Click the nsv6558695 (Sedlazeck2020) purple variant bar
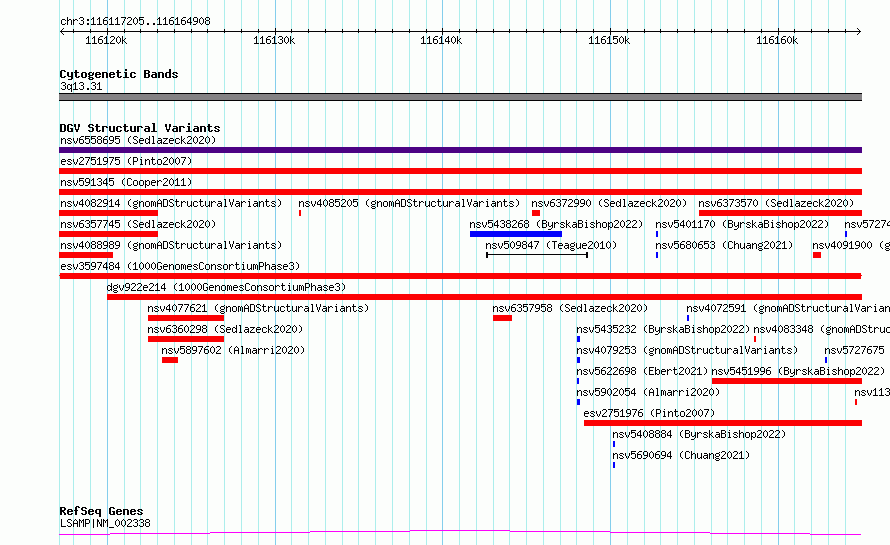Viewport: 890px width, 545px height. [x=460, y=150]
